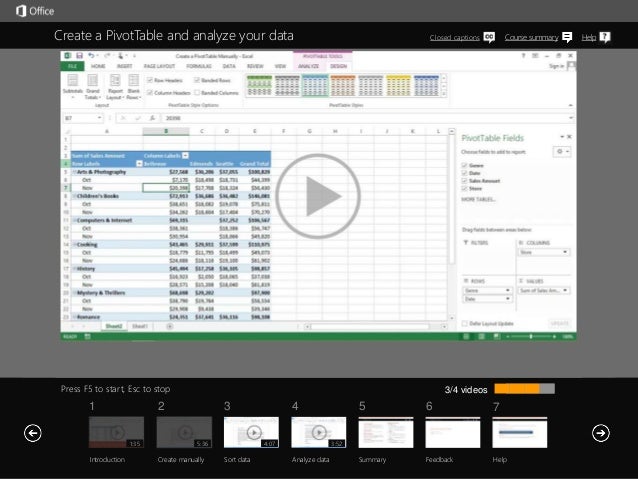Click the closed captions CC icon

point(489,37)
